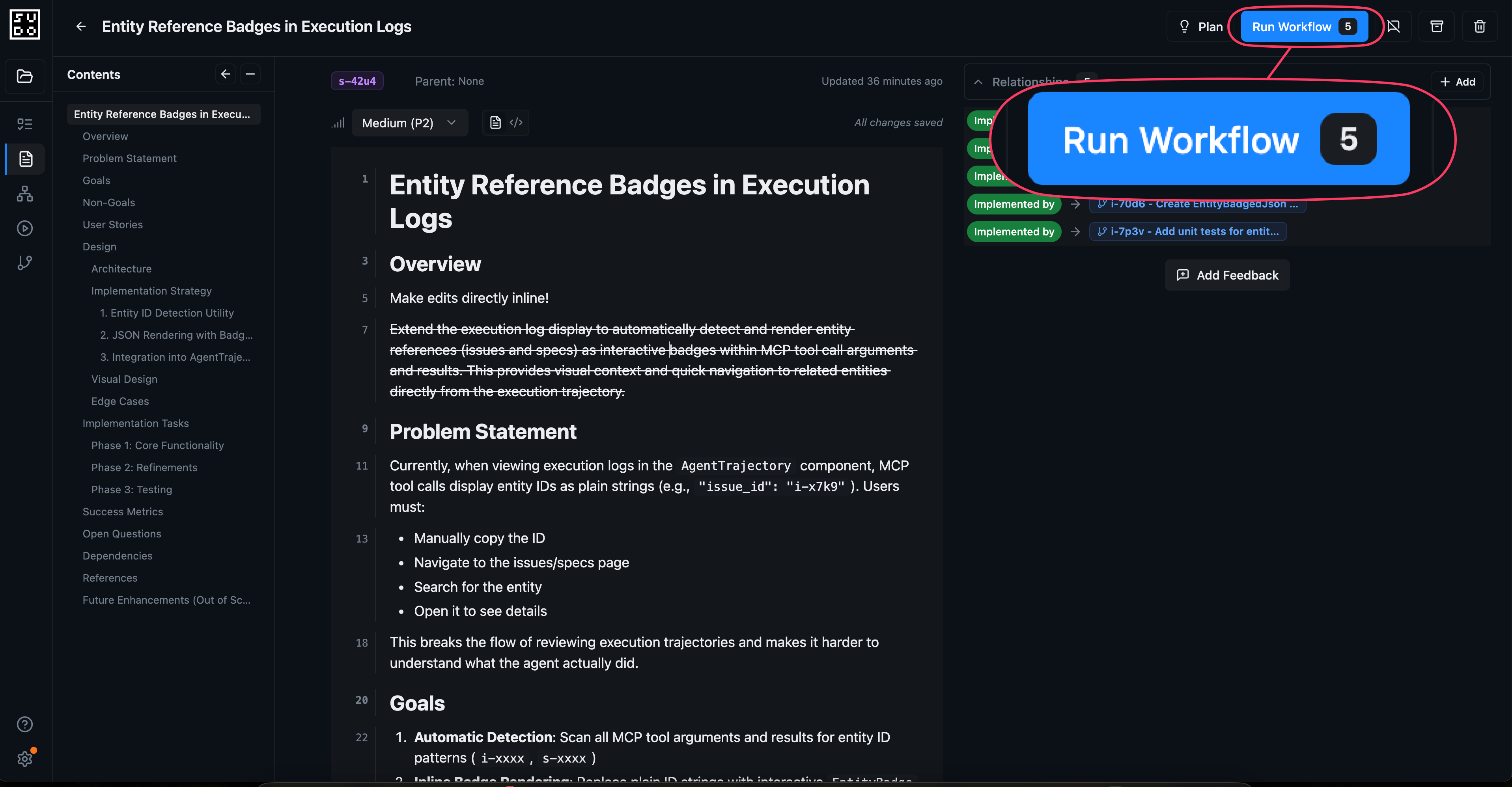Click the Add Feedback button
The height and width of the screenshot is (787, 1512).
(1227, 275)
